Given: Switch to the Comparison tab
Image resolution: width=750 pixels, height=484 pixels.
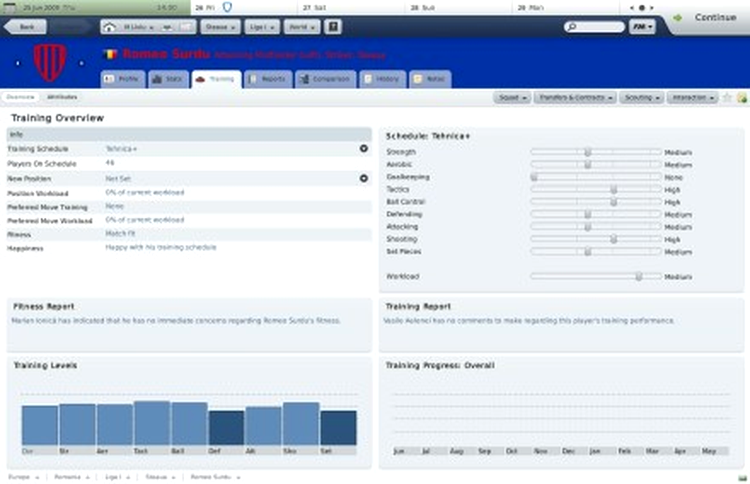Looking at the screenshot, I should click(x=326, y=79).
